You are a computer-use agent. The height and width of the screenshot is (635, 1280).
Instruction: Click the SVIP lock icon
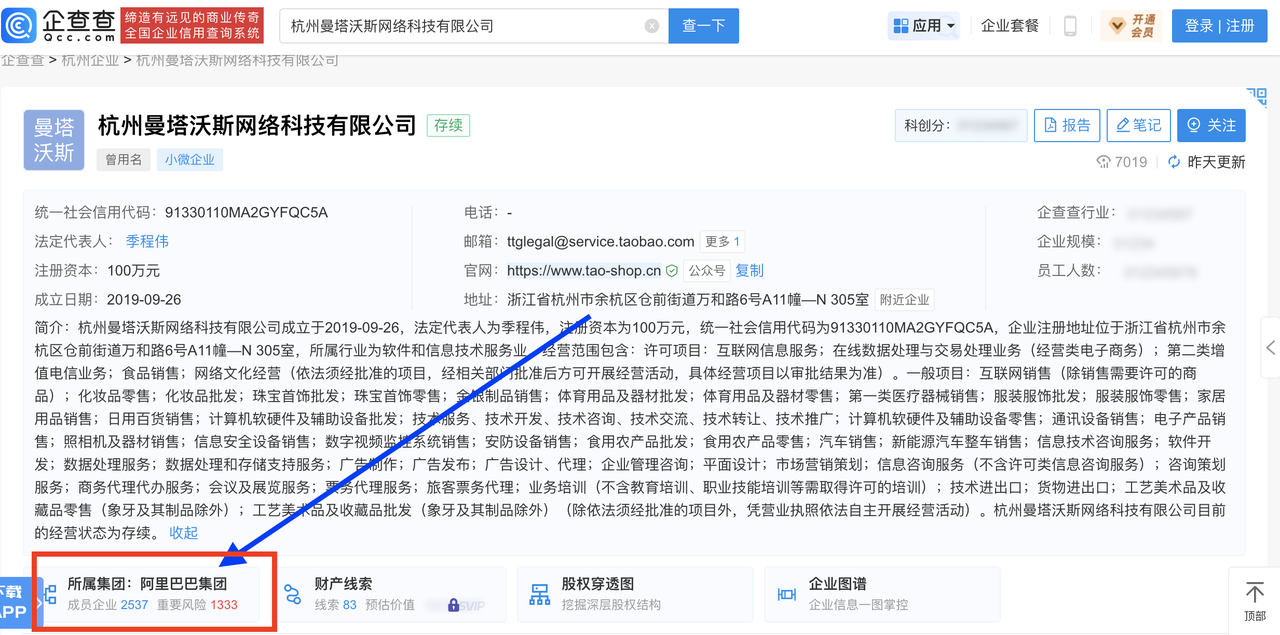pyautogui.click(x=454, y=605)
